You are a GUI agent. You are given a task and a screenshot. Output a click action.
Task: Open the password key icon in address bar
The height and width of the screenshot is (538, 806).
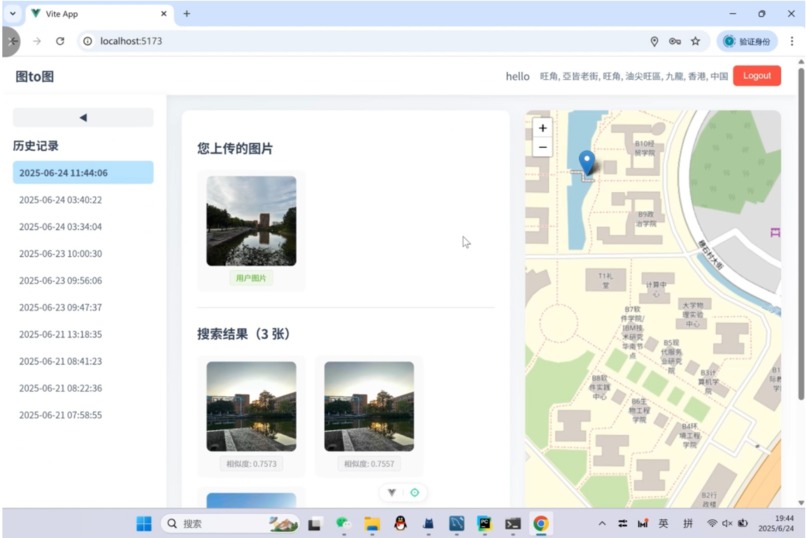pos(675,41)
